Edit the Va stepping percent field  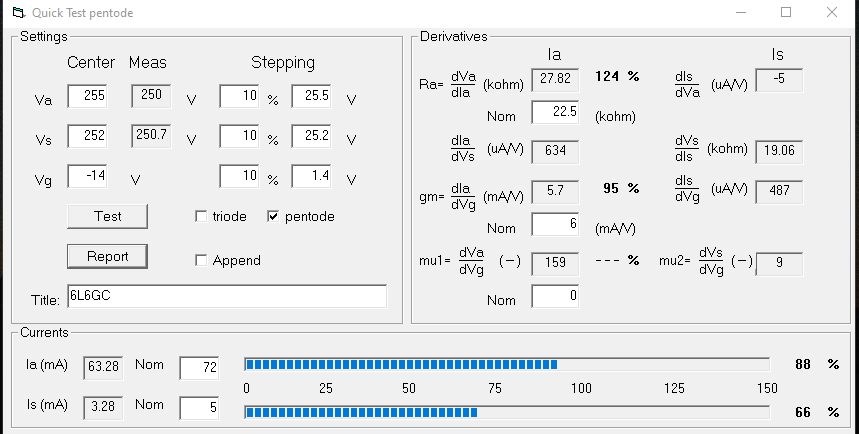pos(239,97)
